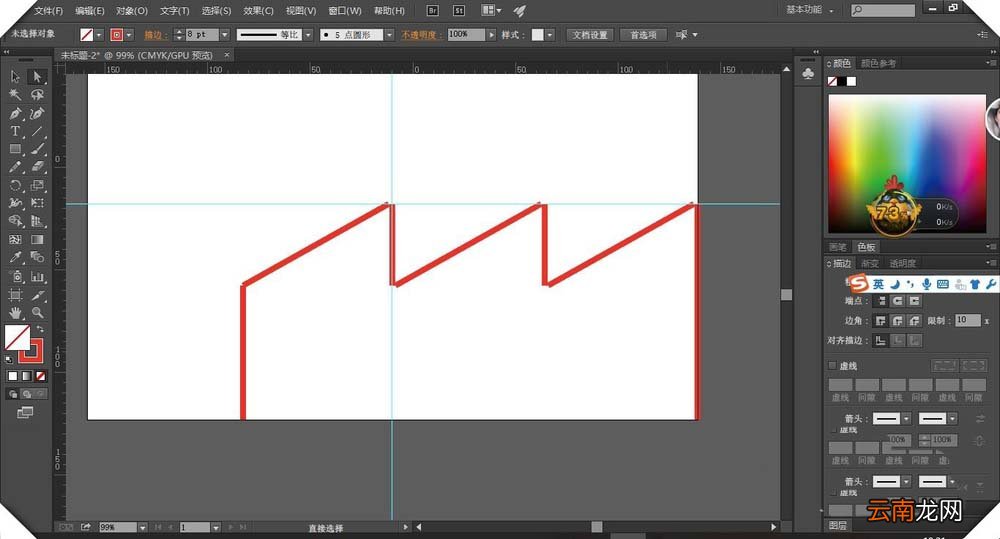This screenshot has height=539, width=1000.
Task: Click the opacity 100% input field
Action: click(466, 35)
